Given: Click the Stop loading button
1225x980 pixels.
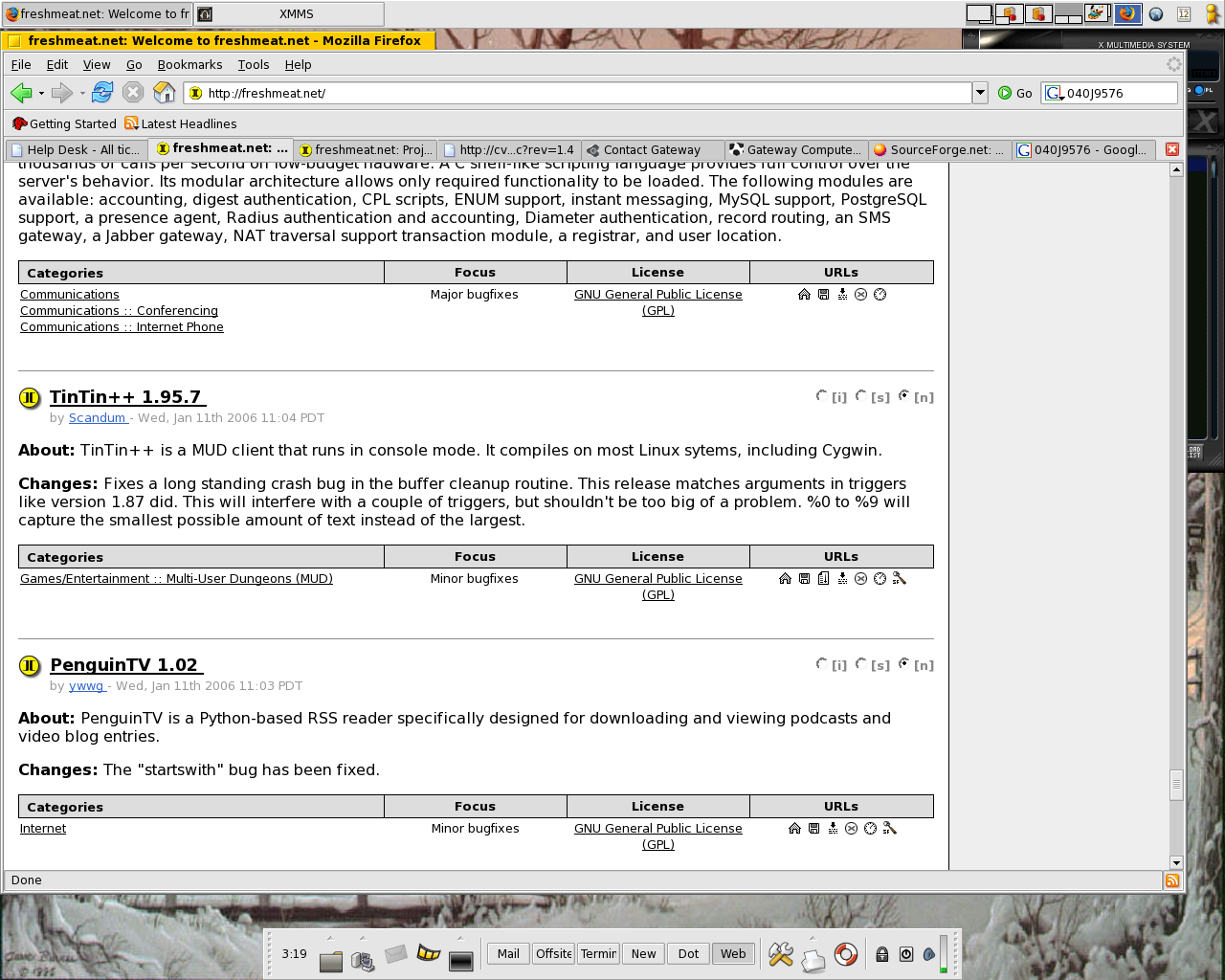Looking at the screenshot, I should click(x=133, y=93).
